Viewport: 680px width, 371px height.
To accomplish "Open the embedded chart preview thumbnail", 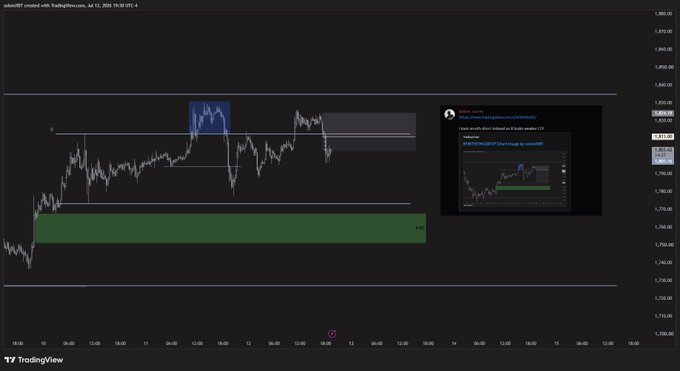I will click(x=514, y=178).
